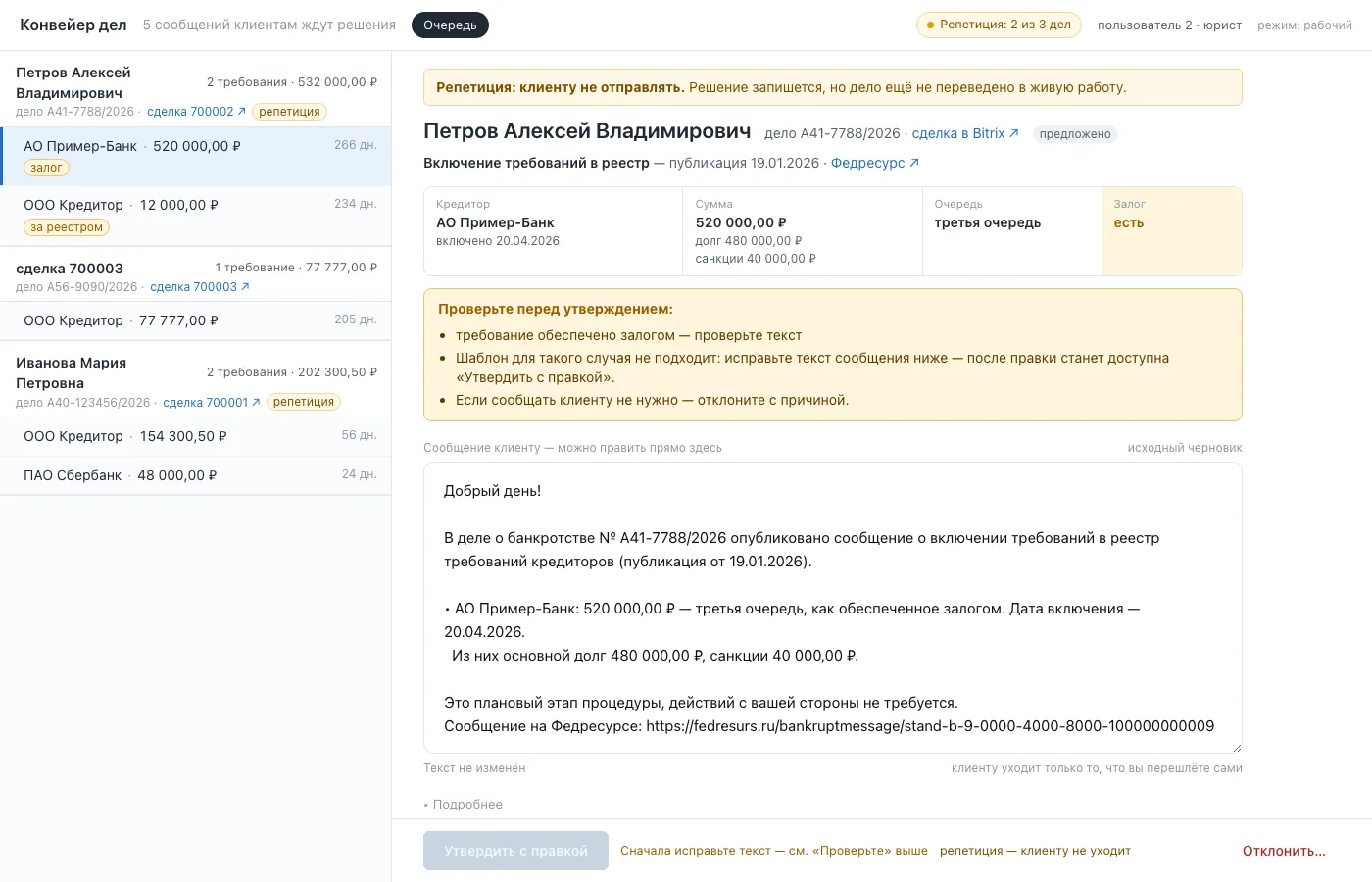1372x882 pixels.
Task: Click the репетиция tag next to сделка 700002
Action: click(x=289, y=112)
